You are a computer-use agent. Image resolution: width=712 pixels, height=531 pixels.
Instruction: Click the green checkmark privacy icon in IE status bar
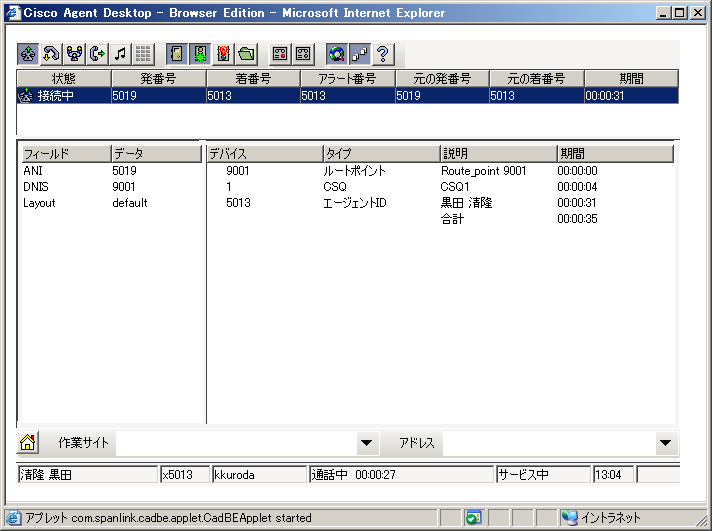473,518
